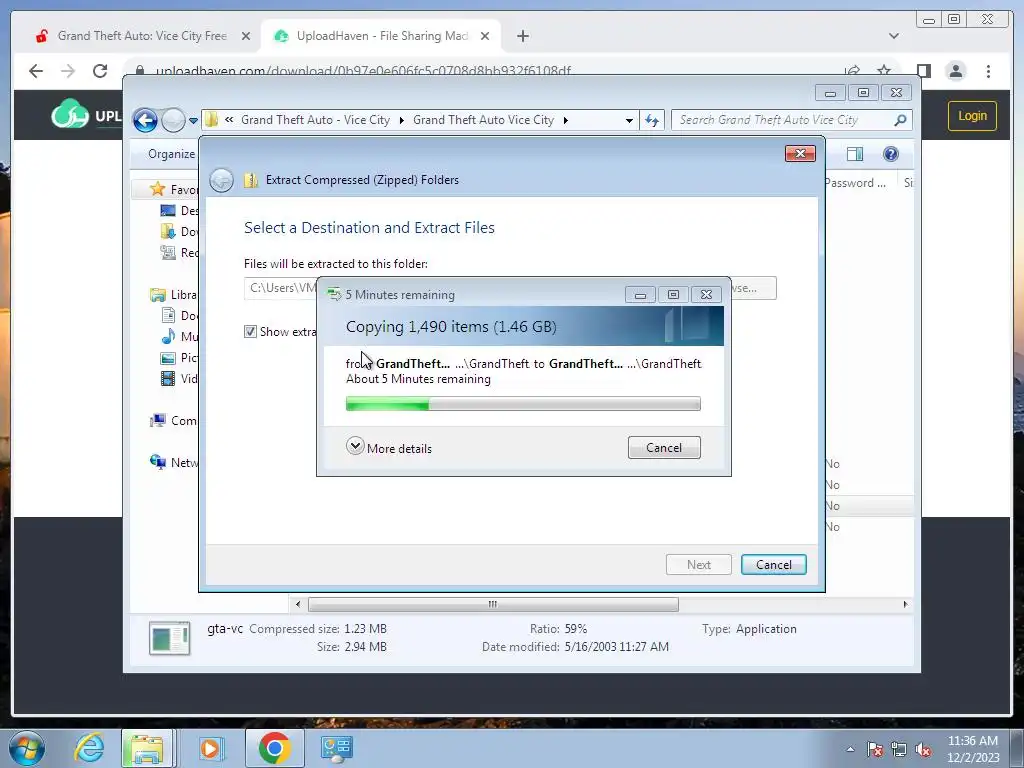1024x768 pixels.
Task: Select Libraries in navigation pane
Action: click(174, 295)
